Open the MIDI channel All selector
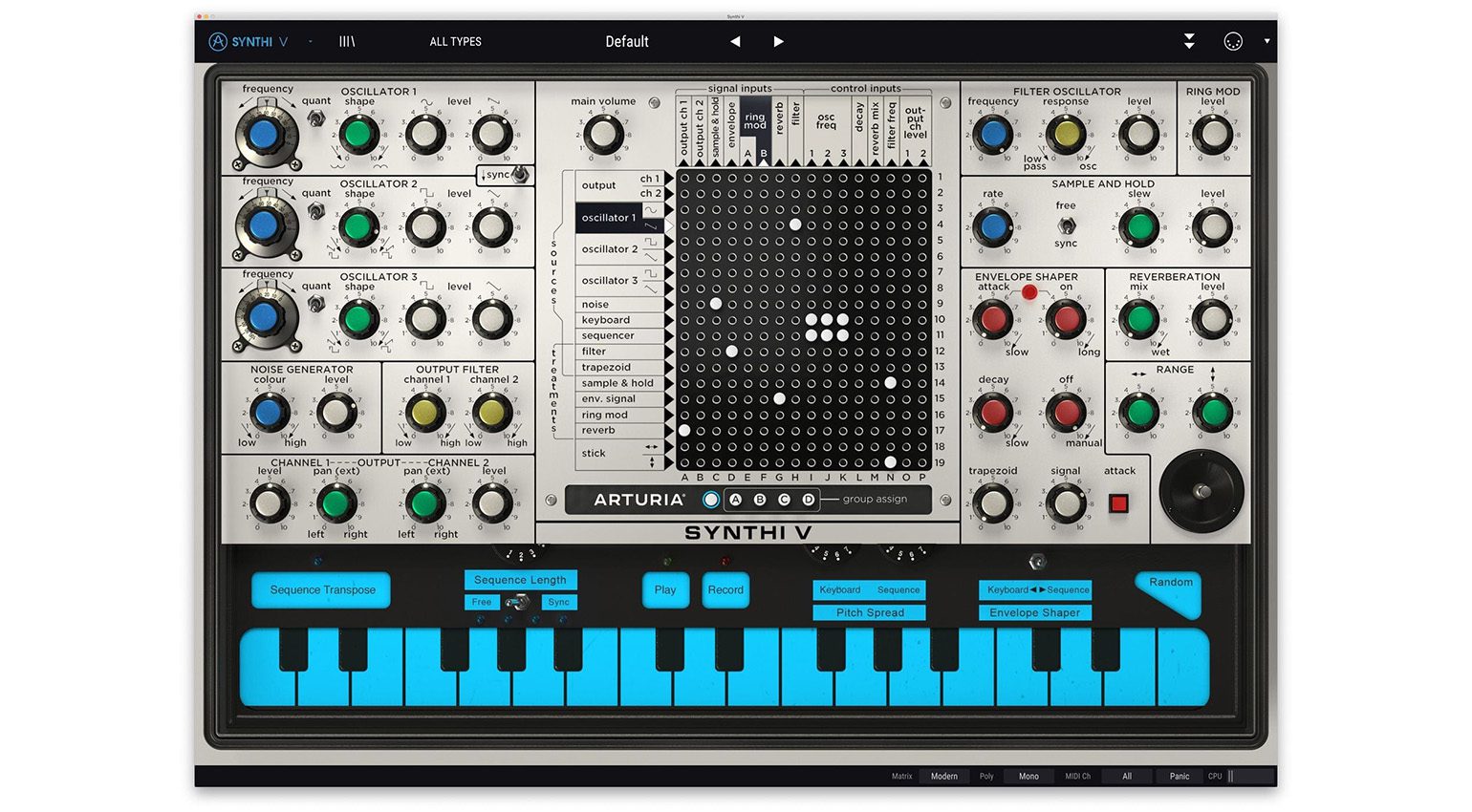Screen dimensions: 1472x812 point(1127,776)
